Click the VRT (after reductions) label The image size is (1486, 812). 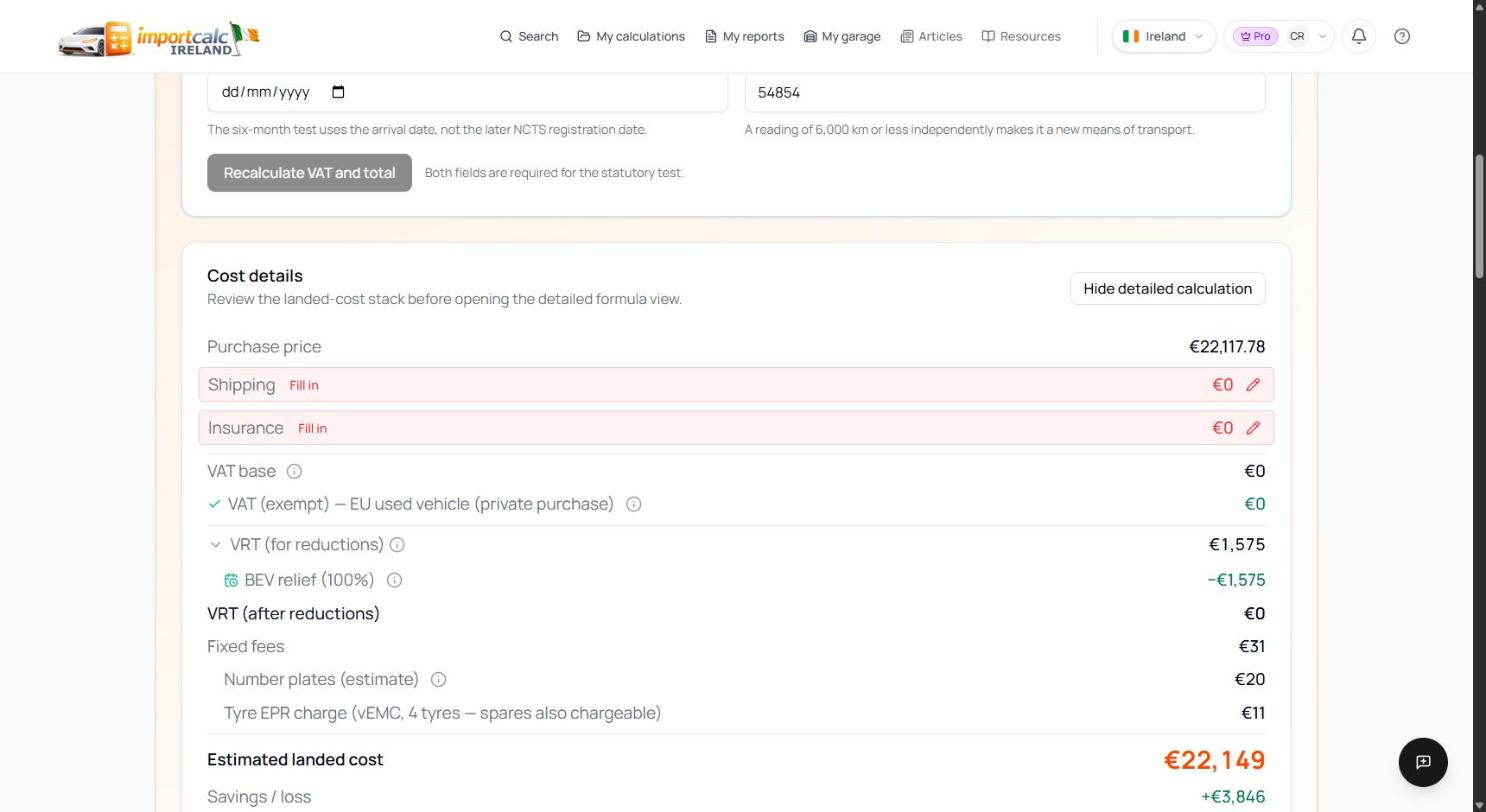[x=293, y=614]
